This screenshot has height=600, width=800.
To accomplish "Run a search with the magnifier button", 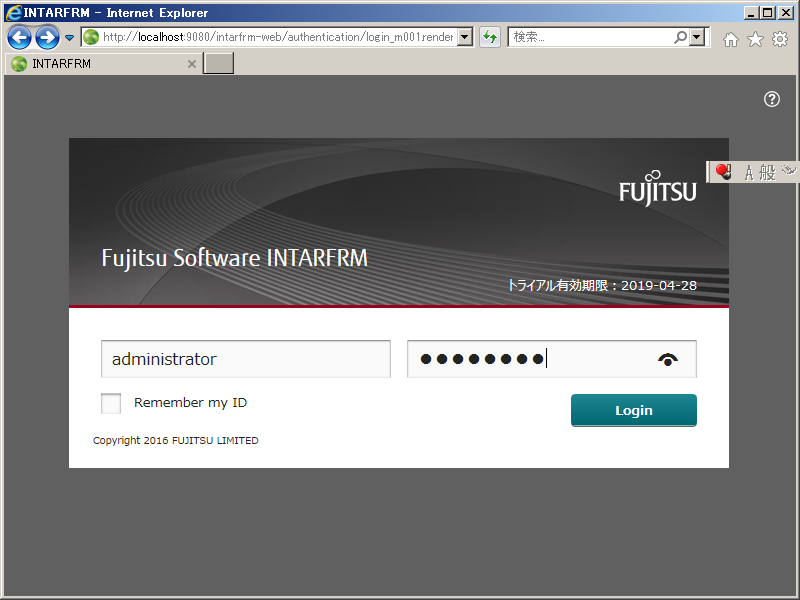I will click(x=678, y=37).
